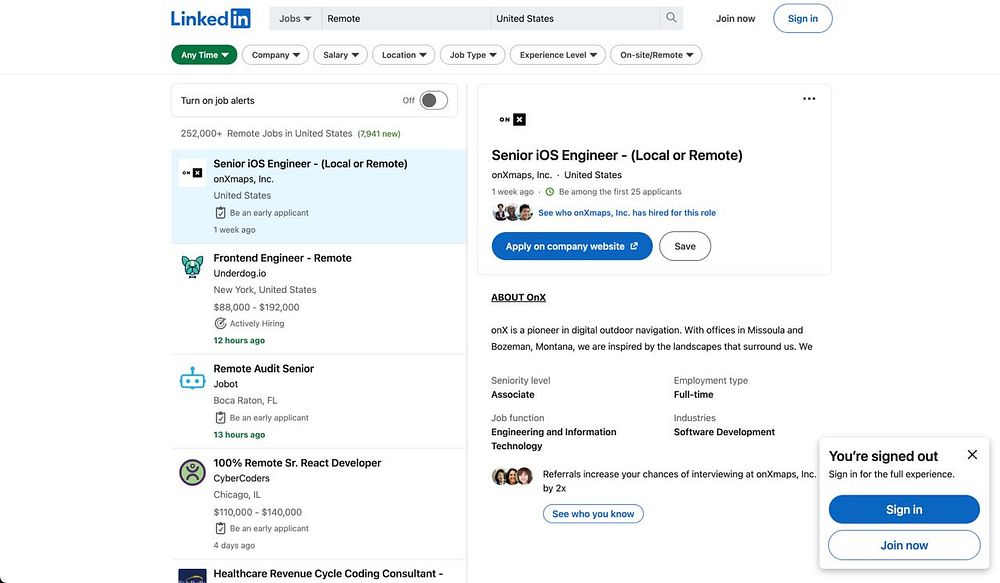This screenshot has width=1000, height=583.
Task: Close the signed out popup
Action: pos(972,455)
